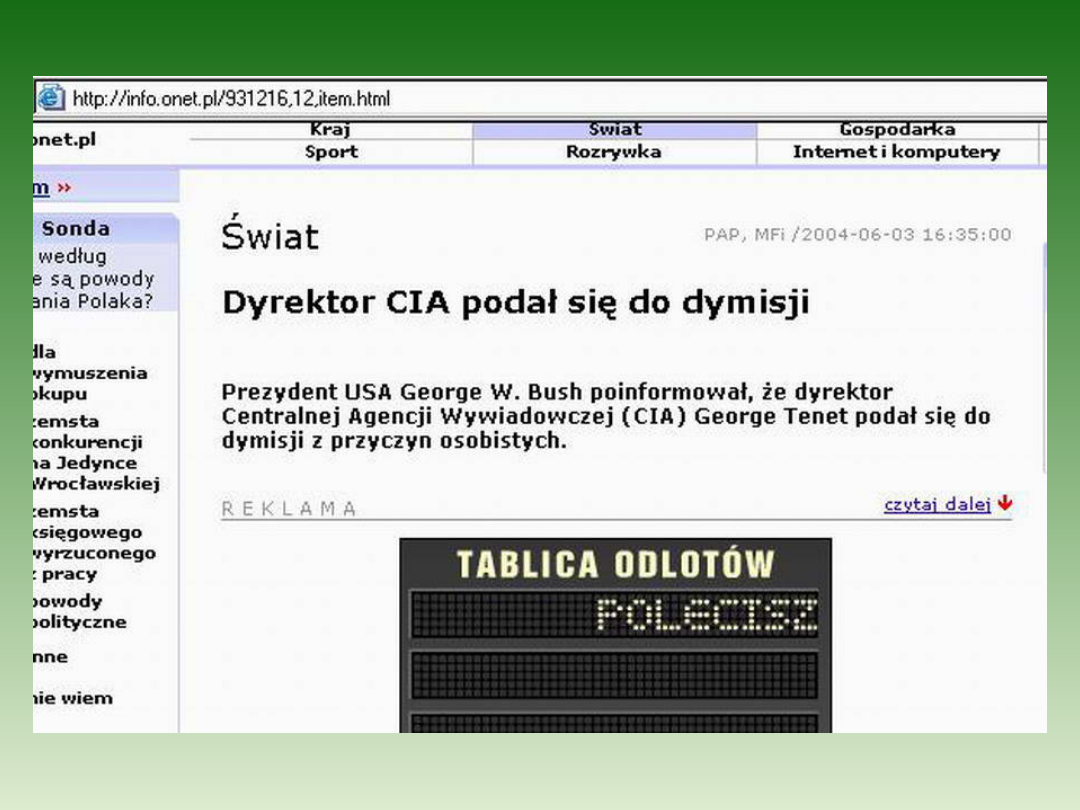Screen dimensions: 1080x810
Task: Click the vertical scrollbar on the right edge
Action: [x=1043, y=400]
